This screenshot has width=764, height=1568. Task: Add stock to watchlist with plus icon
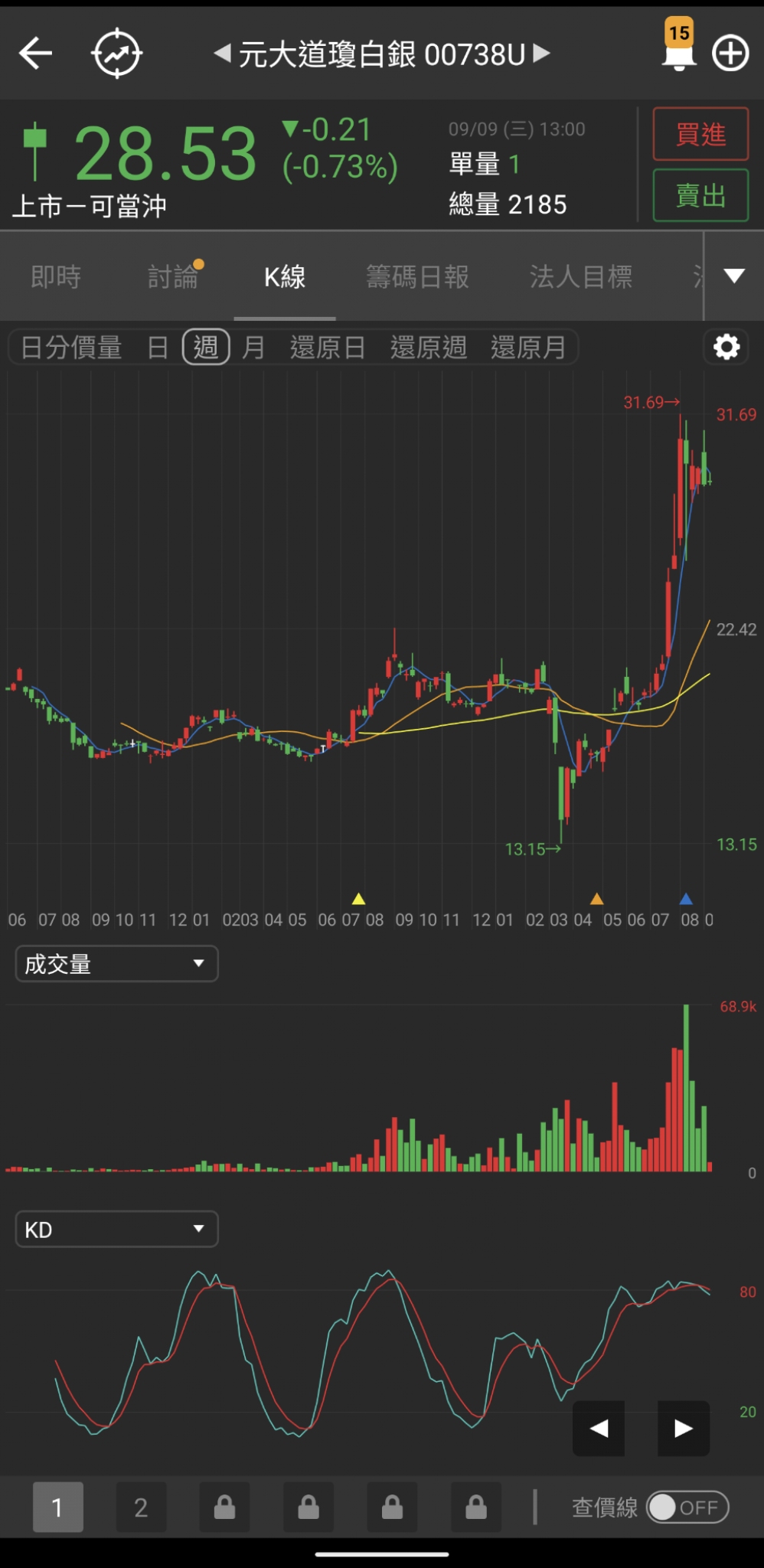730,54
